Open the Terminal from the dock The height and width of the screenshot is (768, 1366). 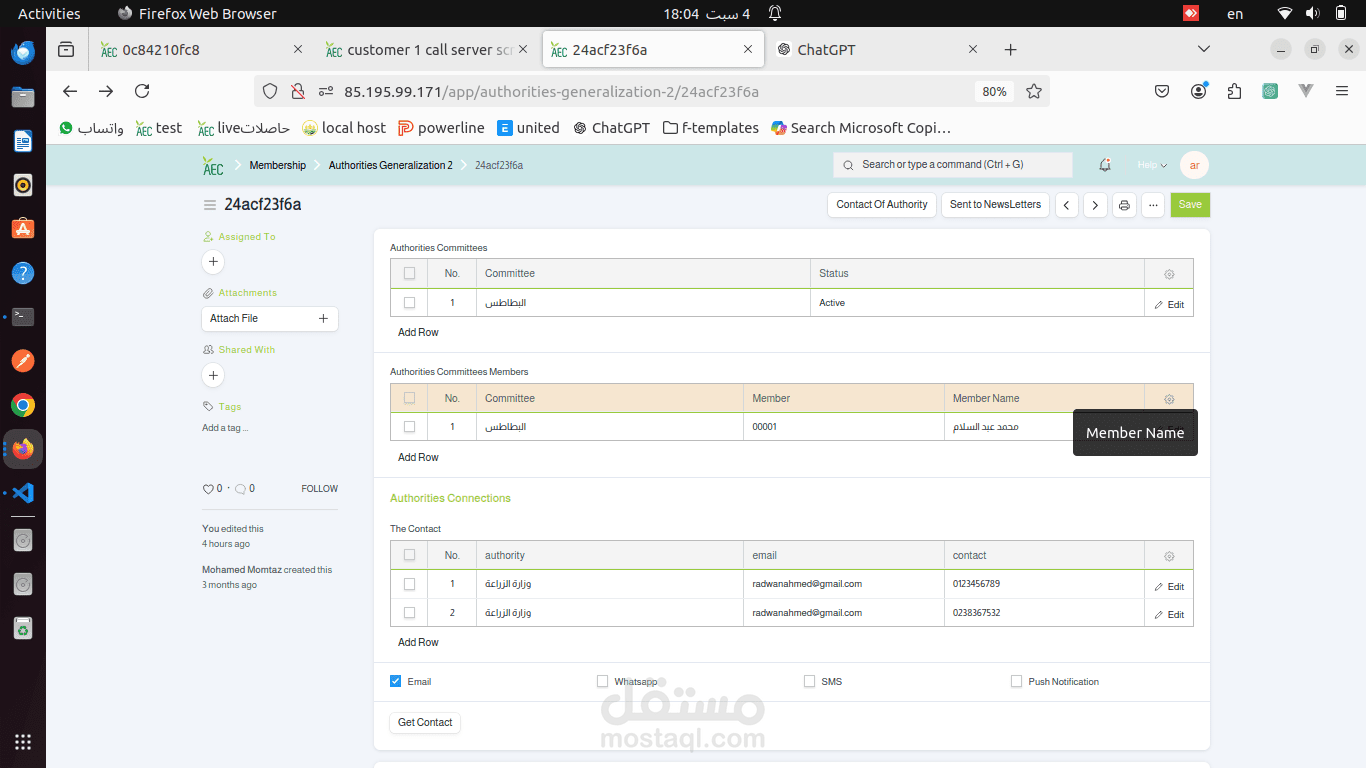coord(23,317)
